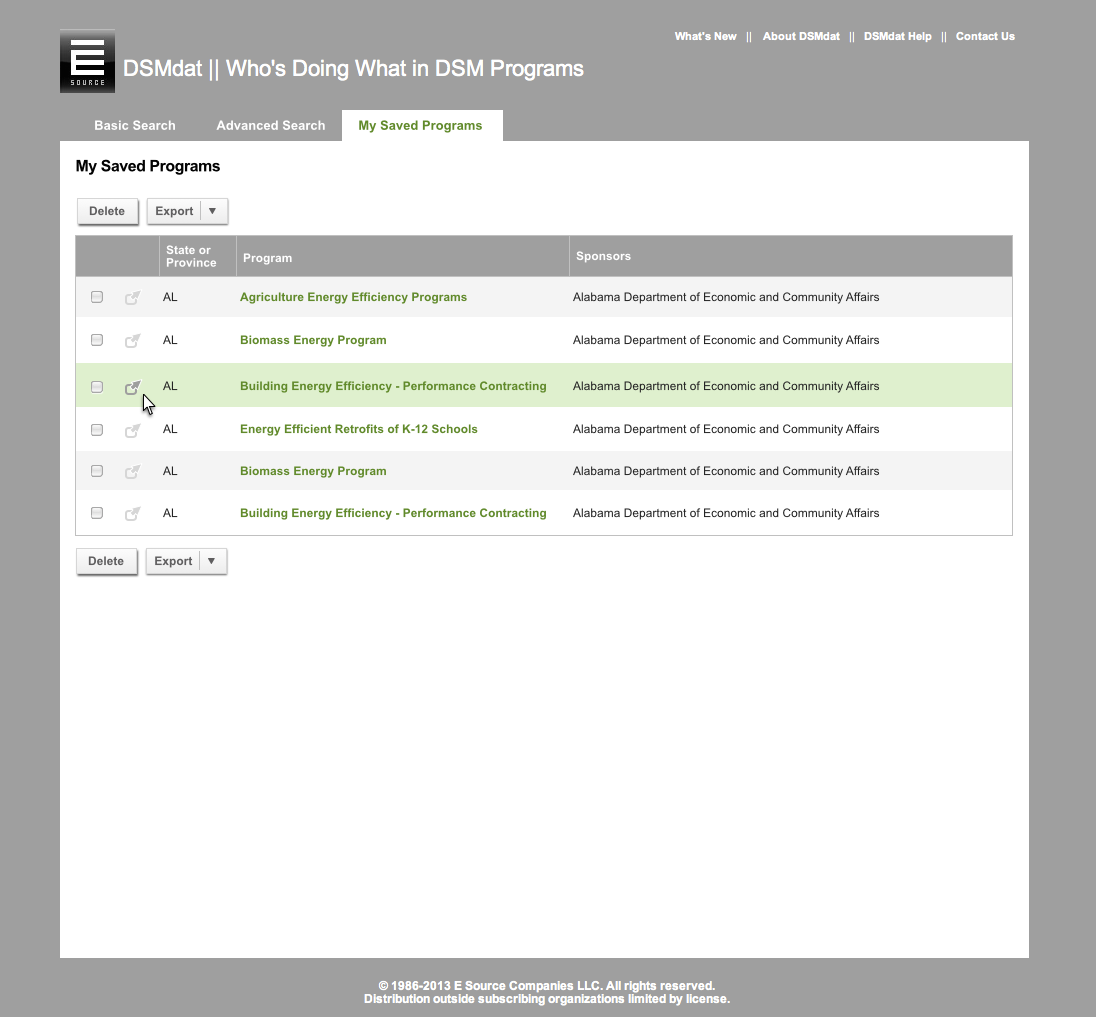Open icon in second Biomass Energy Program row
Image resolution: width=1096 pixels, height=1017 pixels.
pyautogui.click(x=132, y=472)
